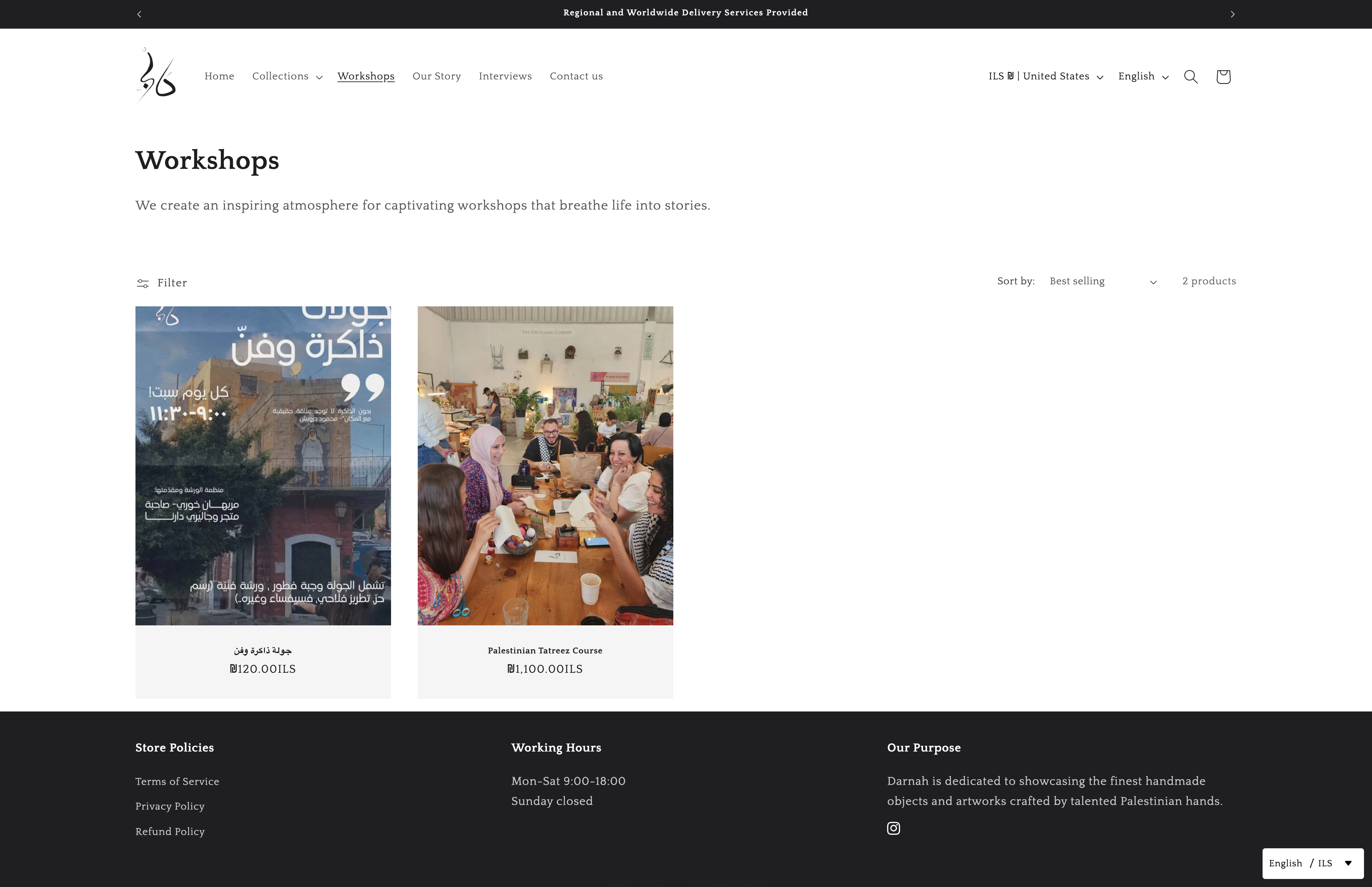The image size is (1372, 887).
Task: Click the Workshops page heading
Action: [207, 160]
